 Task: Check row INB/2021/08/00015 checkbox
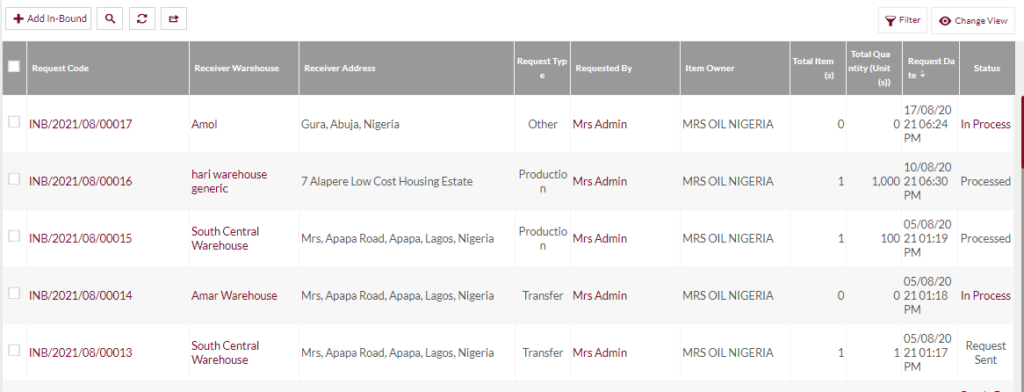point(14,236)
